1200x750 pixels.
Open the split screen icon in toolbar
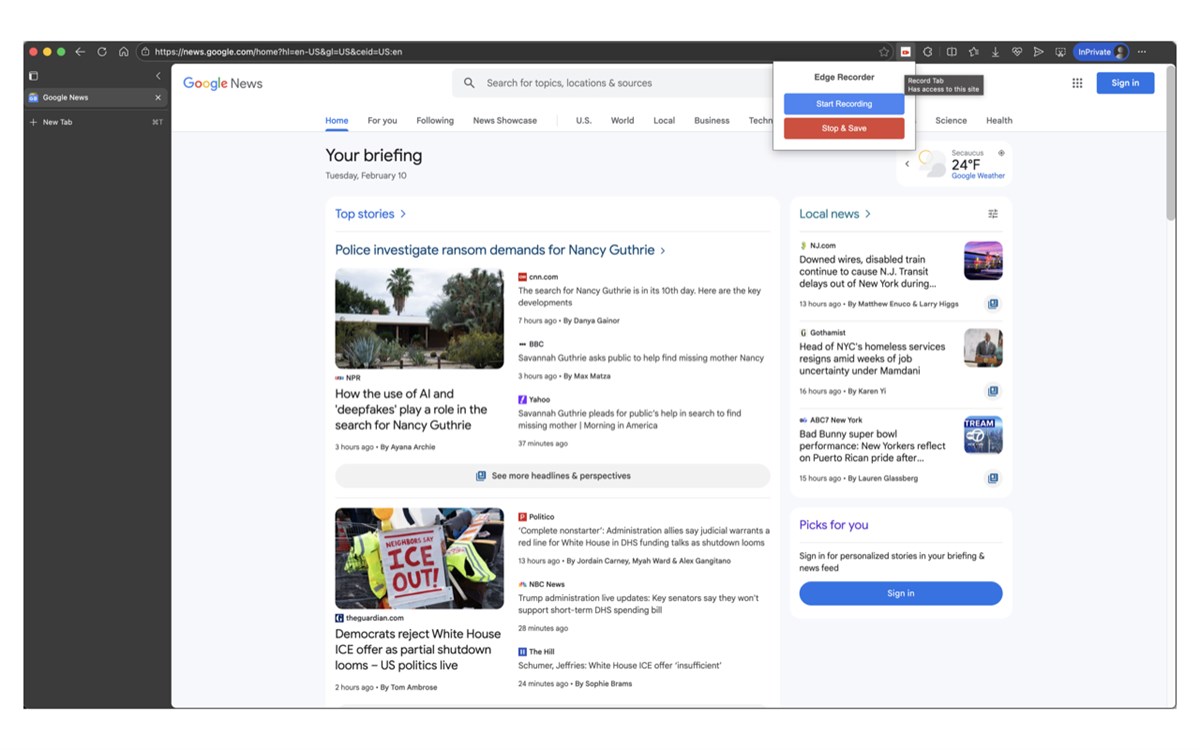pyautogui.click(x=951, y=52)
